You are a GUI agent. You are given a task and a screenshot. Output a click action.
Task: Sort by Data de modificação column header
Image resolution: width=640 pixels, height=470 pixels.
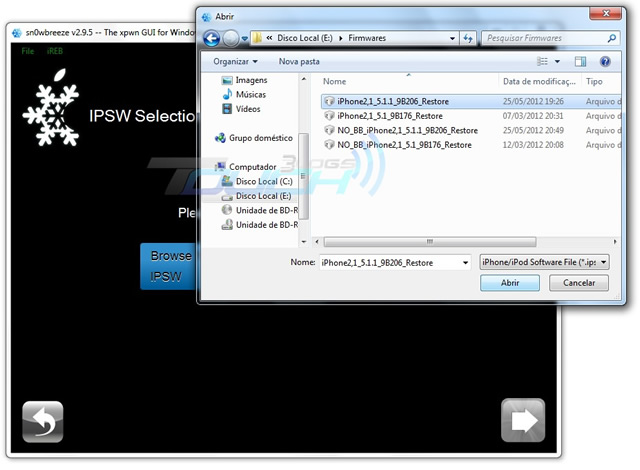click(539, 81)
